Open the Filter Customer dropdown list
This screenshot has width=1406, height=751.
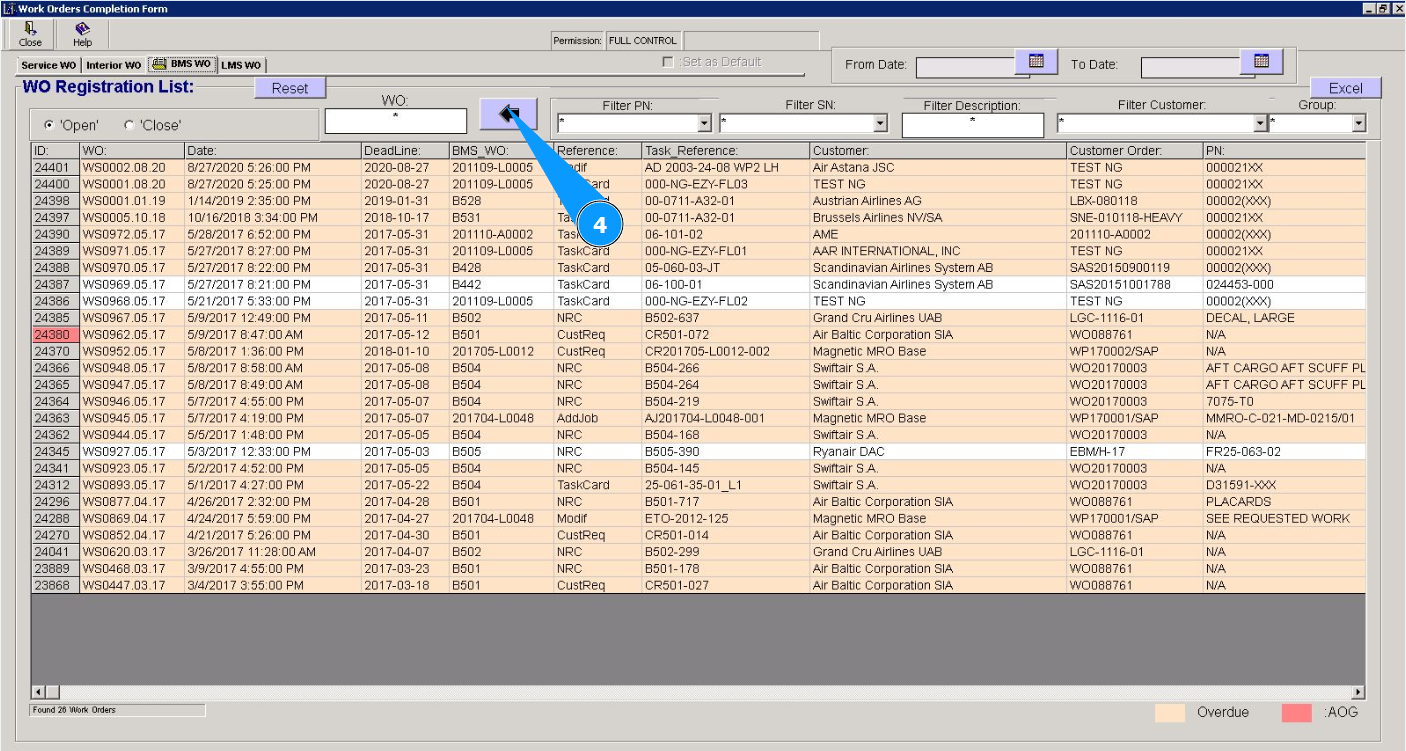1260,124
